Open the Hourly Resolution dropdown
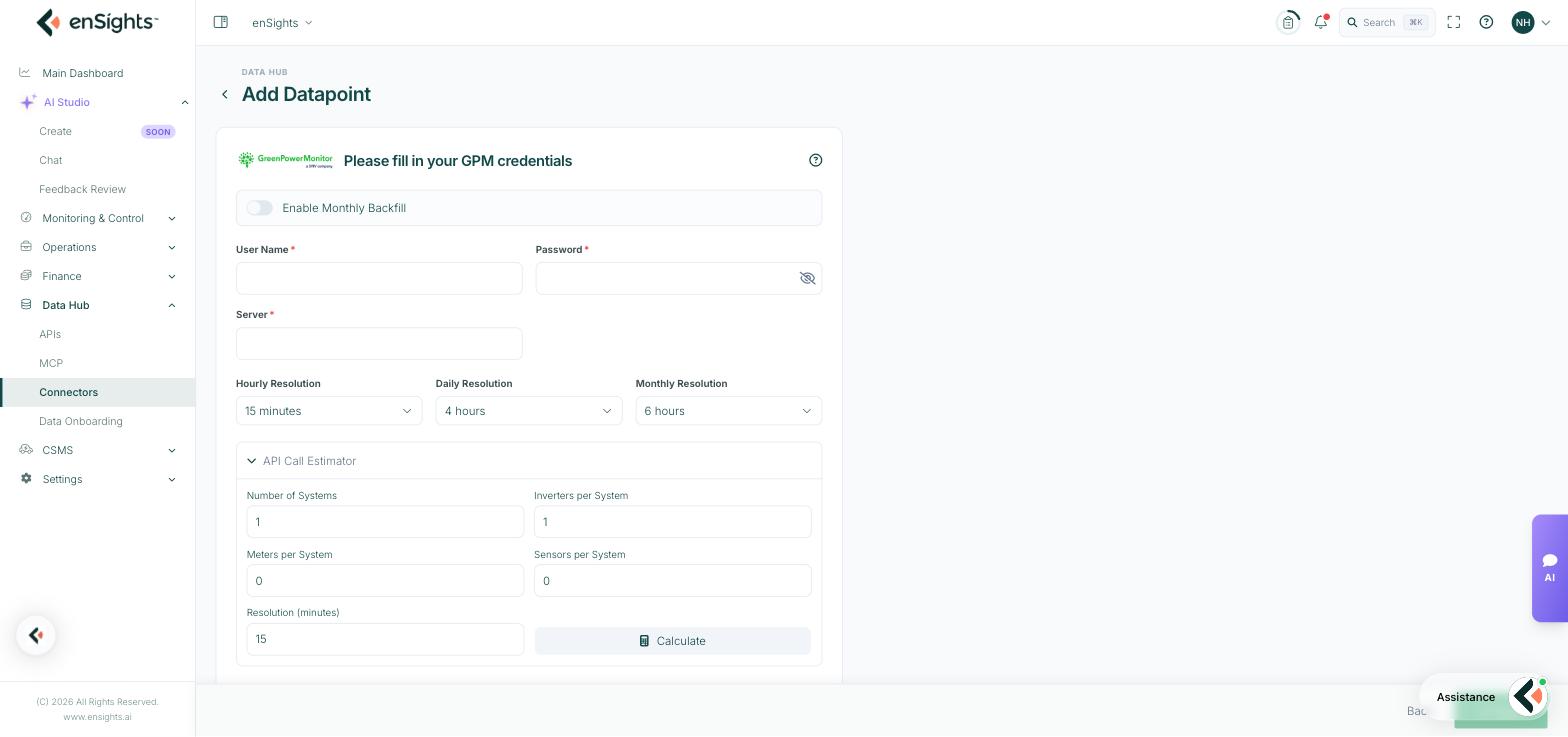This screenshot has height=737, width=1568. pyautogui.click(x=329, y=411)
